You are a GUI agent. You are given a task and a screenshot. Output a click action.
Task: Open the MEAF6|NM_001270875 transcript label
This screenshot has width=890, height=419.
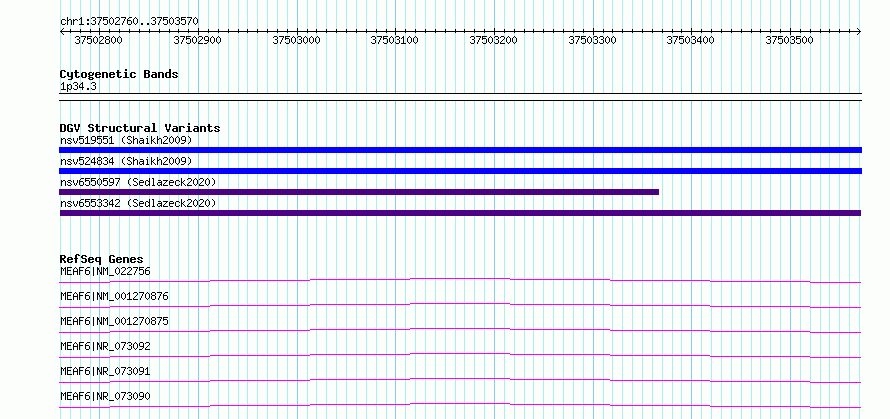(114, 321)
